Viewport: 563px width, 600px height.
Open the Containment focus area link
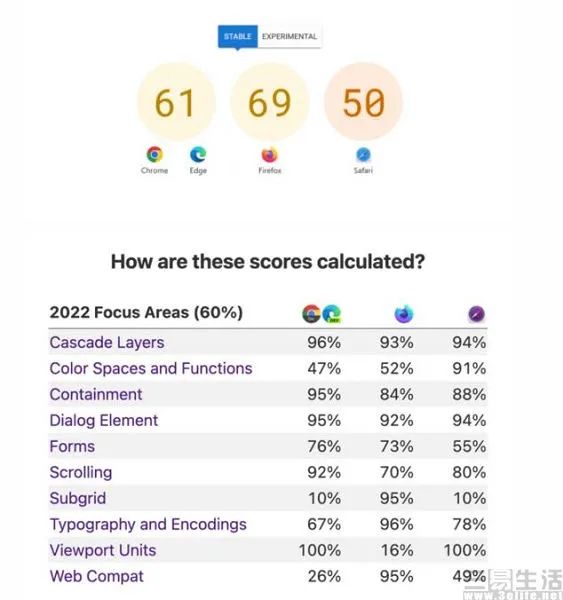point(96,395)
